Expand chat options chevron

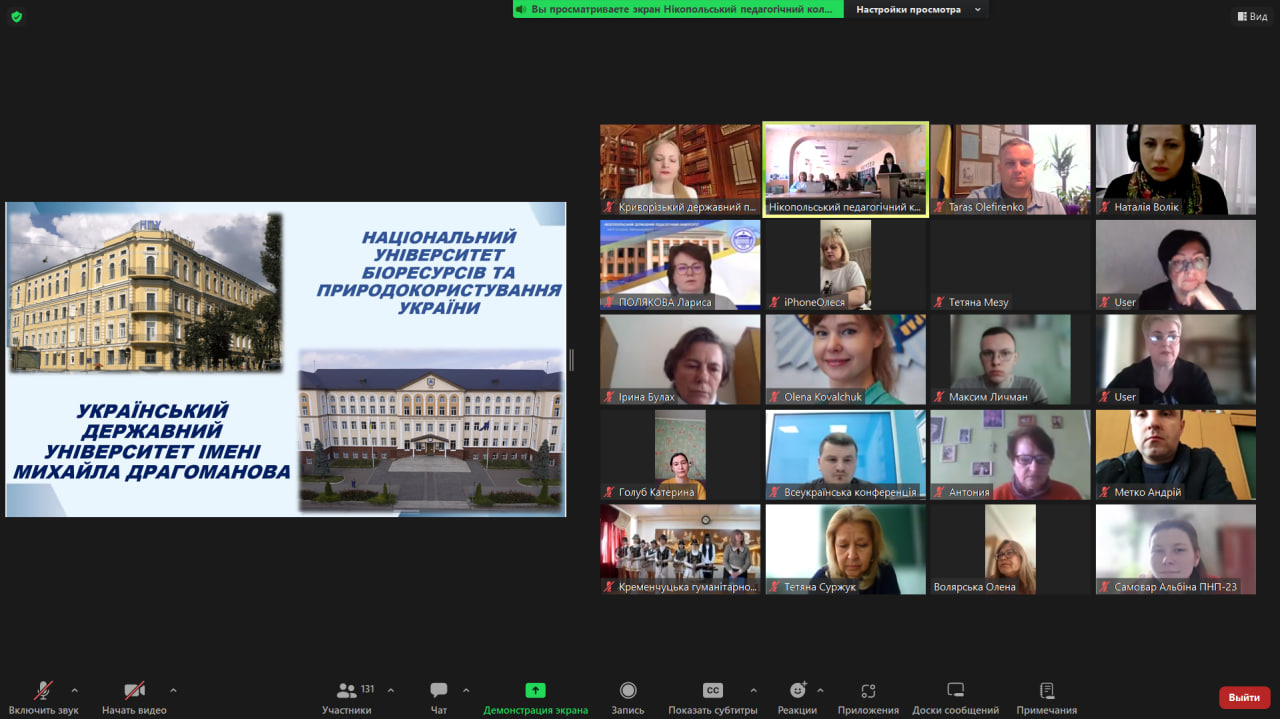(466, 690)
